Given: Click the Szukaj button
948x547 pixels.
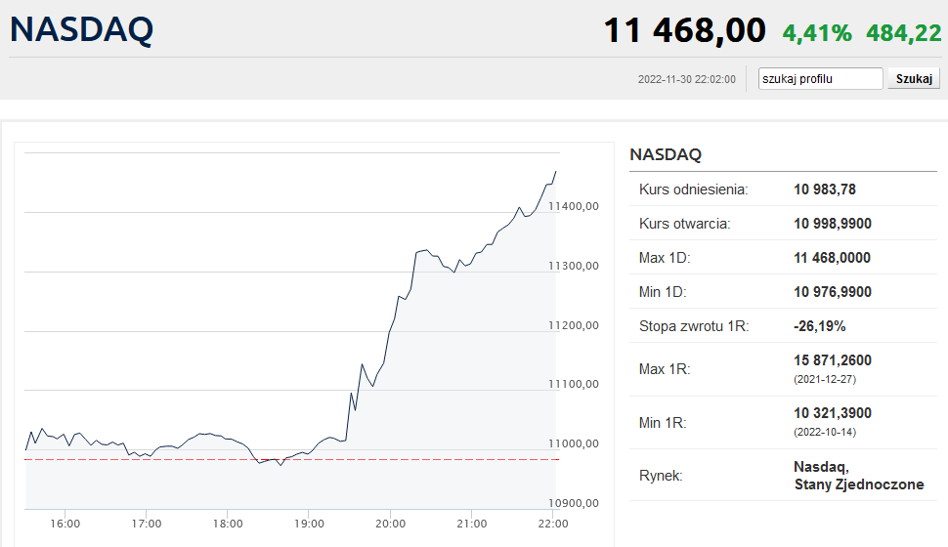Looking at the screenshot, I should tap(914, 79).
